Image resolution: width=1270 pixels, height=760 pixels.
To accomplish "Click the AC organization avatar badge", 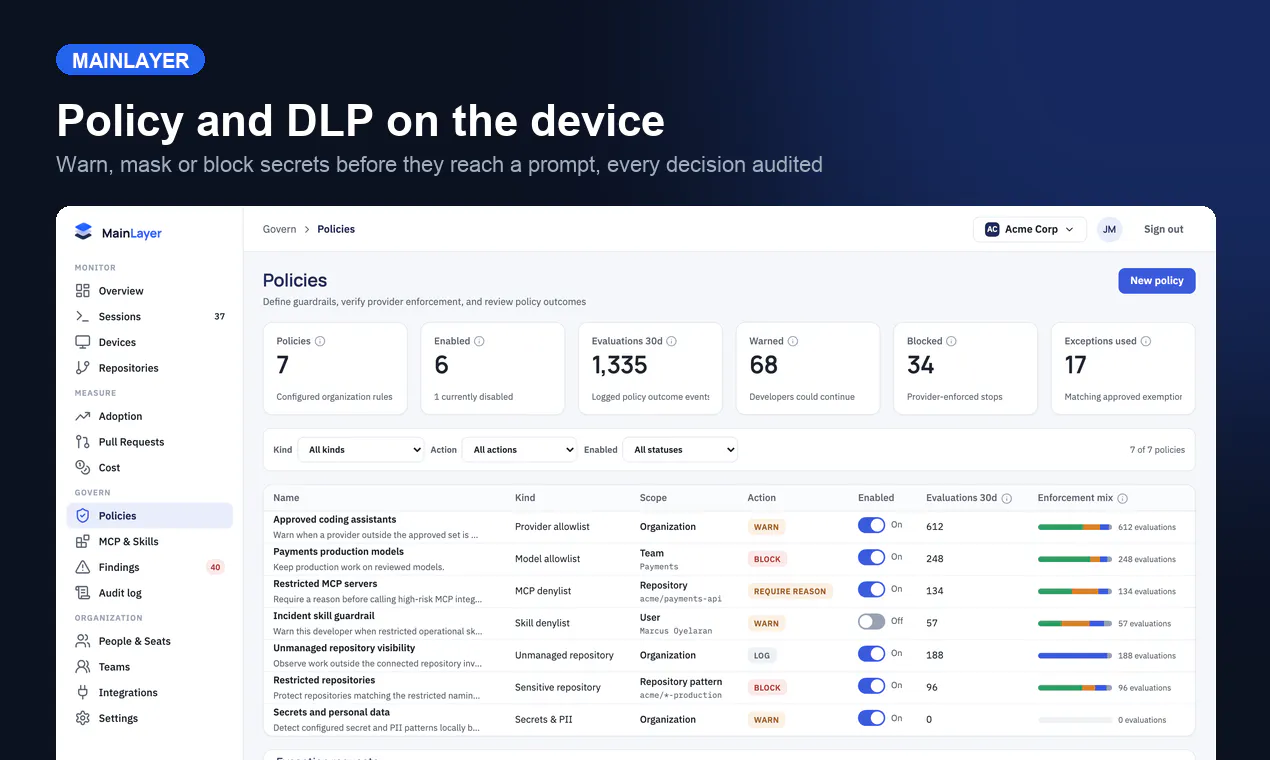I will (x=992, y=229).
